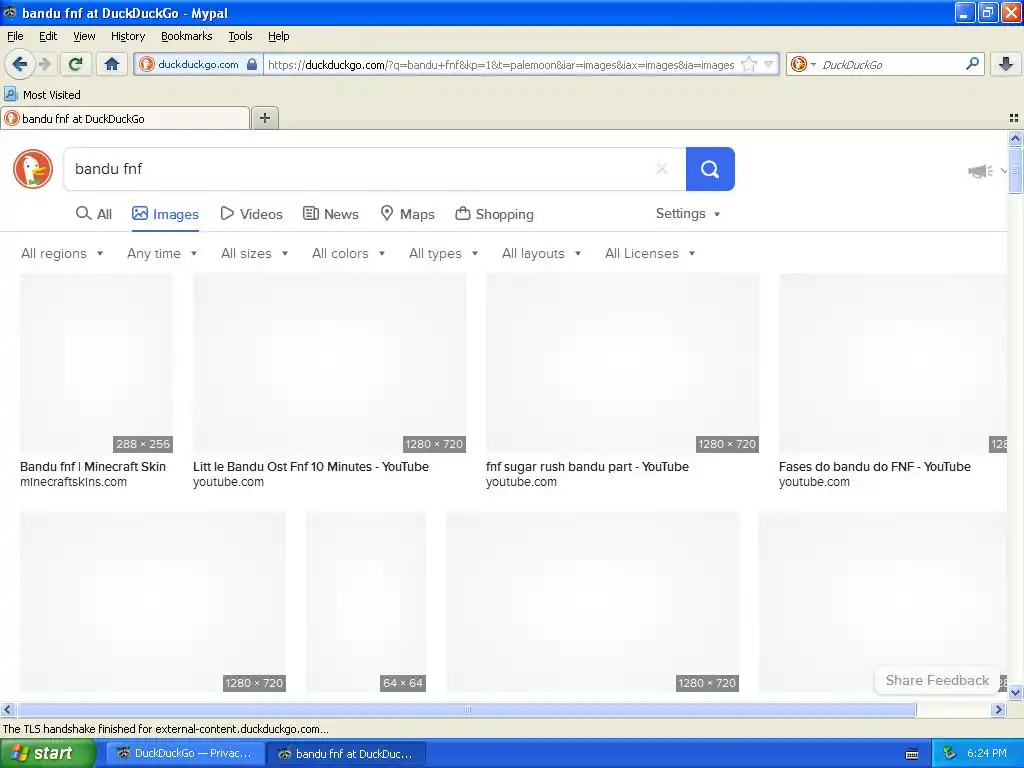The width and height of the screenshot is (1024, 768).
Task: Open the All types filter
Action: pyautogui.click(x=443, y=253)
